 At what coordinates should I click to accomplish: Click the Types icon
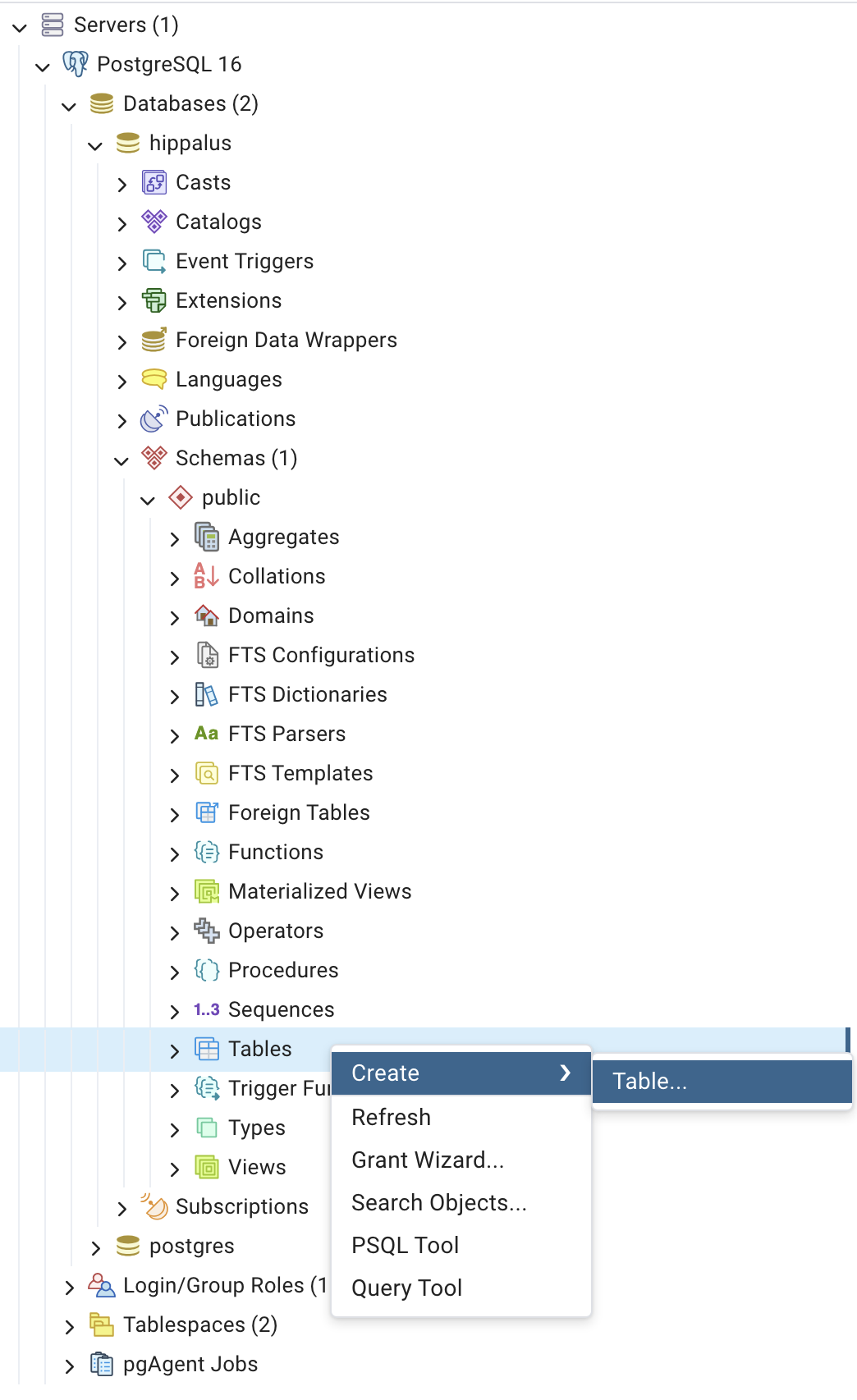pos(207,1128)
